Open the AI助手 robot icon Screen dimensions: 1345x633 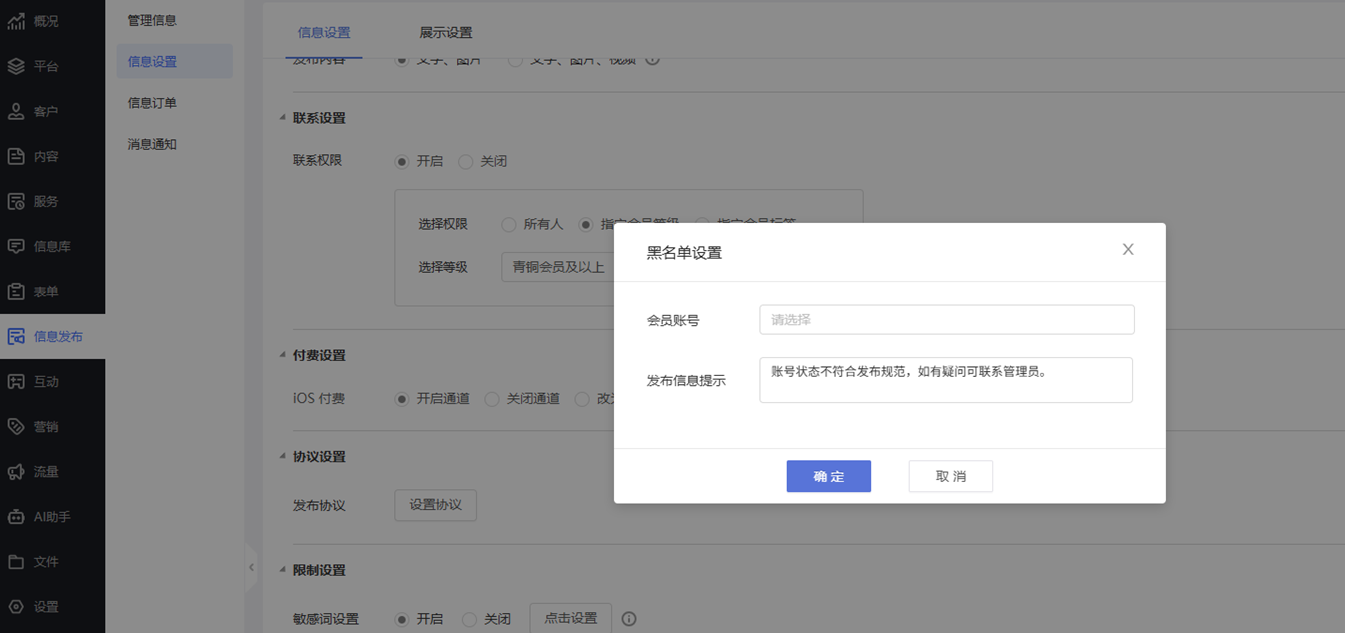[x=16, y=516]
